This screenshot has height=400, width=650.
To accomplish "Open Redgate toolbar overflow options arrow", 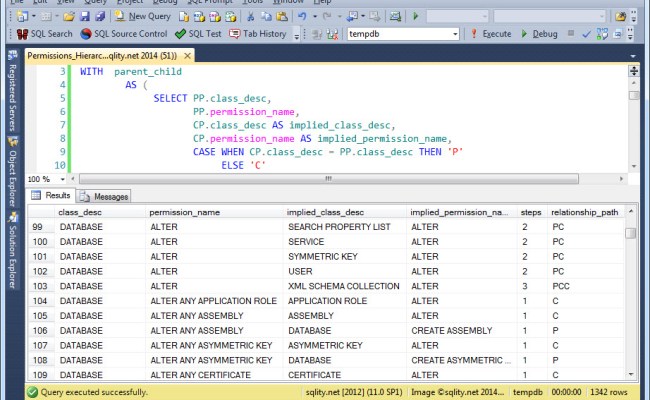I will click(x=297, y=35).
